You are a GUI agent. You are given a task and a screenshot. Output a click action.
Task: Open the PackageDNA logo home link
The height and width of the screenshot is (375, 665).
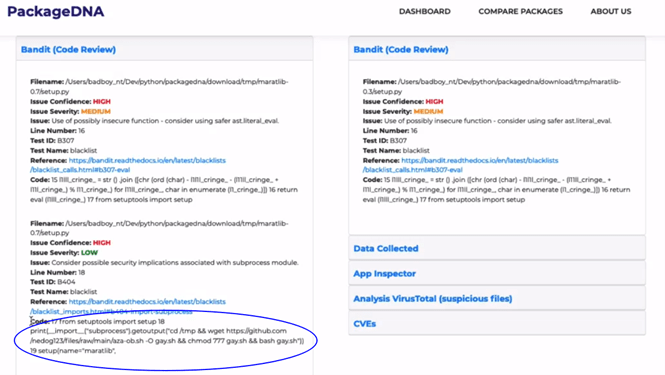pos(56,11)
